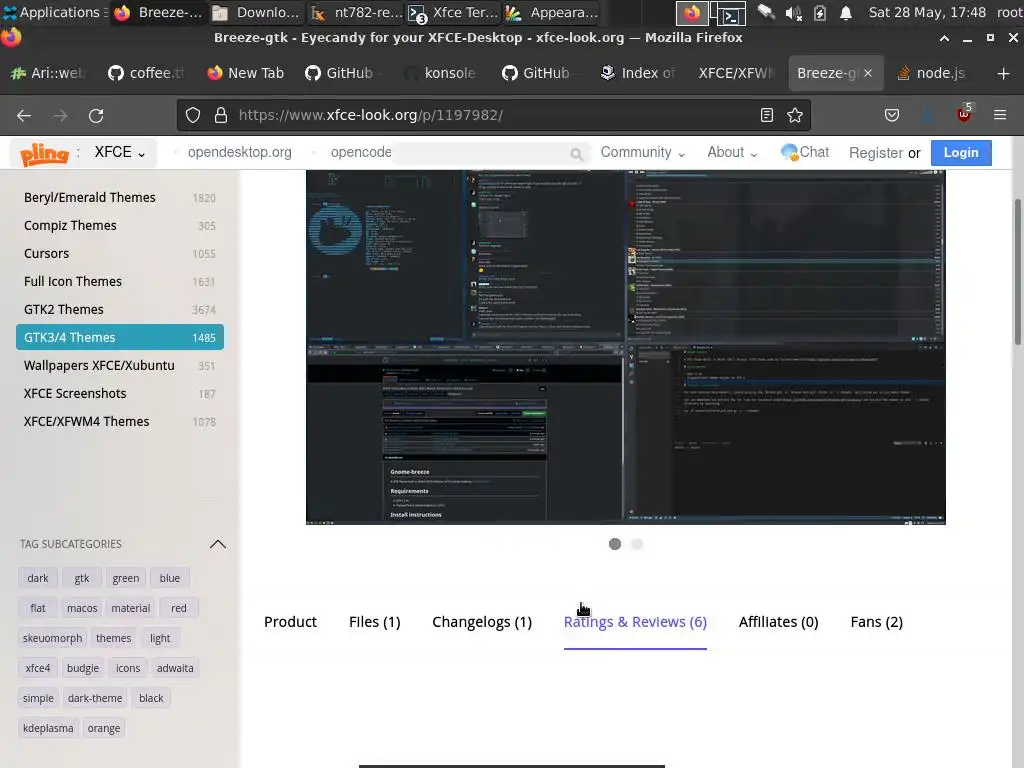The height and width of the screenshot is (768, 1024).
Task: View site security via the padlock icon
Action: [x=221, y=115]
